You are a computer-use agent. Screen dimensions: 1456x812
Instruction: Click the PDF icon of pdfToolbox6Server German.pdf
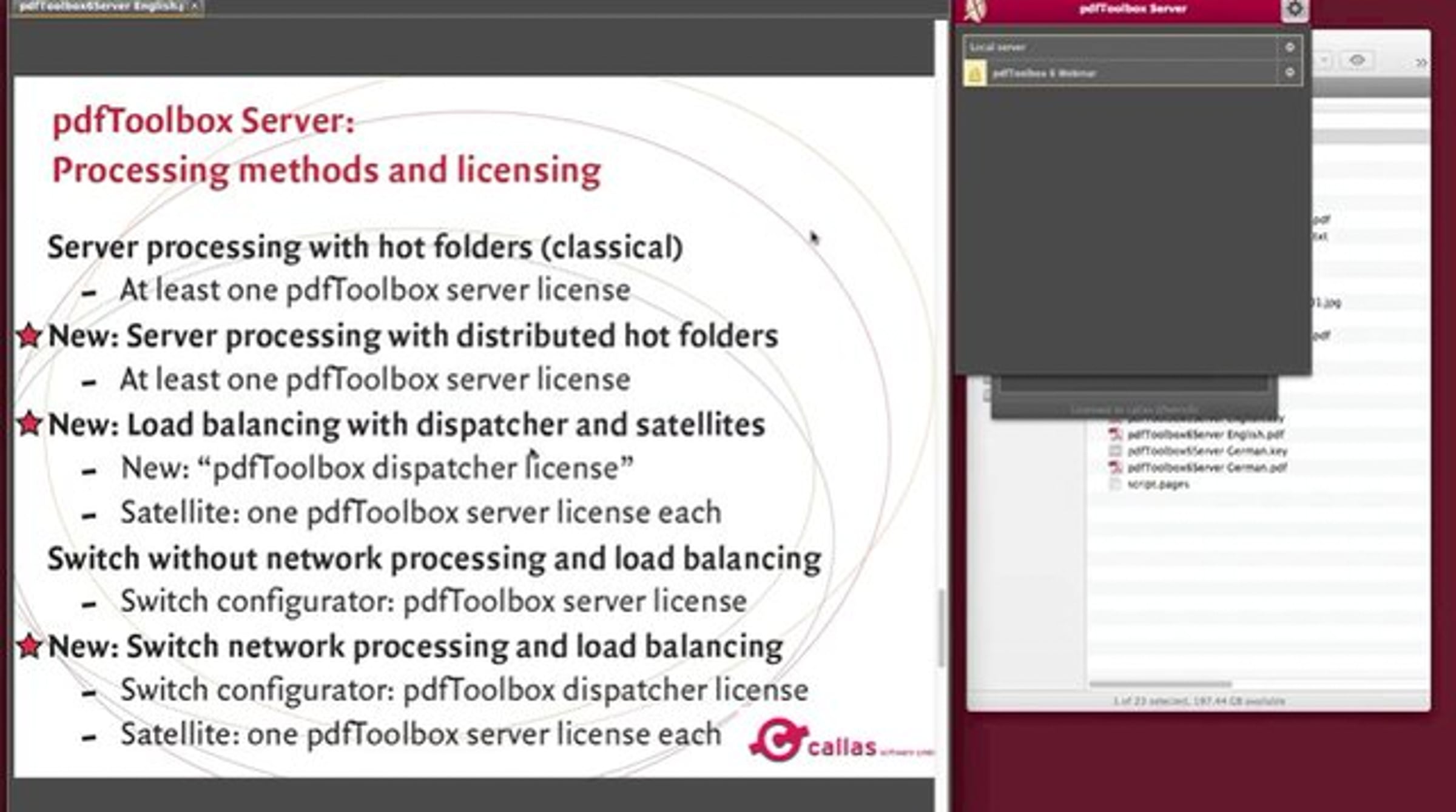pos(1115,467)
